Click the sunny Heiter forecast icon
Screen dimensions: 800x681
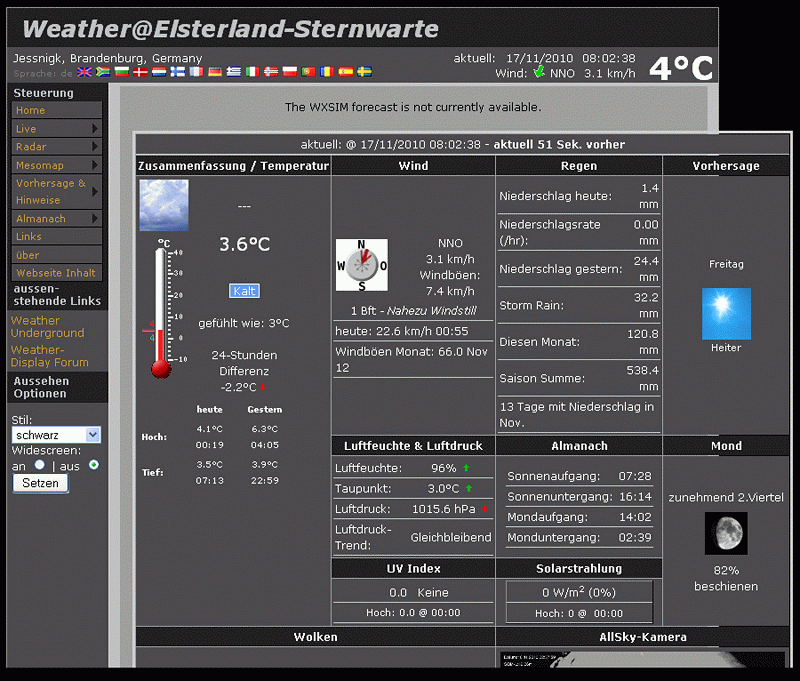click(726, 313)
